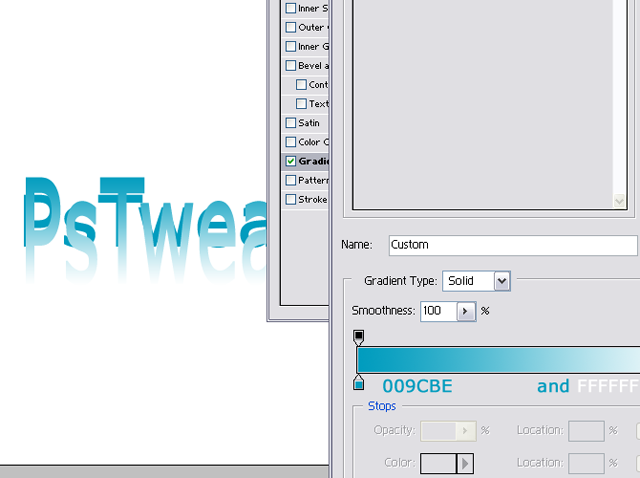This screenshot has height=478, width=640.
Task: Select the left opacity stop above gradient
Action: (358, 338)
